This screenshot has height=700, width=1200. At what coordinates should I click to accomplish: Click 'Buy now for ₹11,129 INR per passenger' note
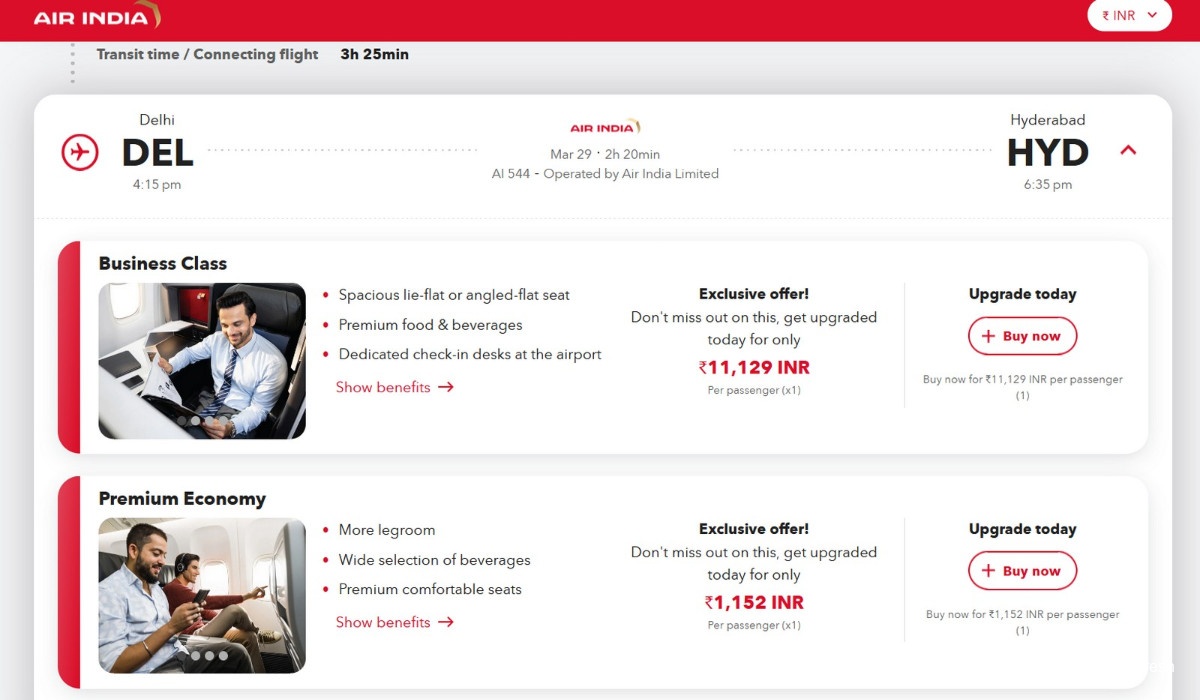[1022, 387]
